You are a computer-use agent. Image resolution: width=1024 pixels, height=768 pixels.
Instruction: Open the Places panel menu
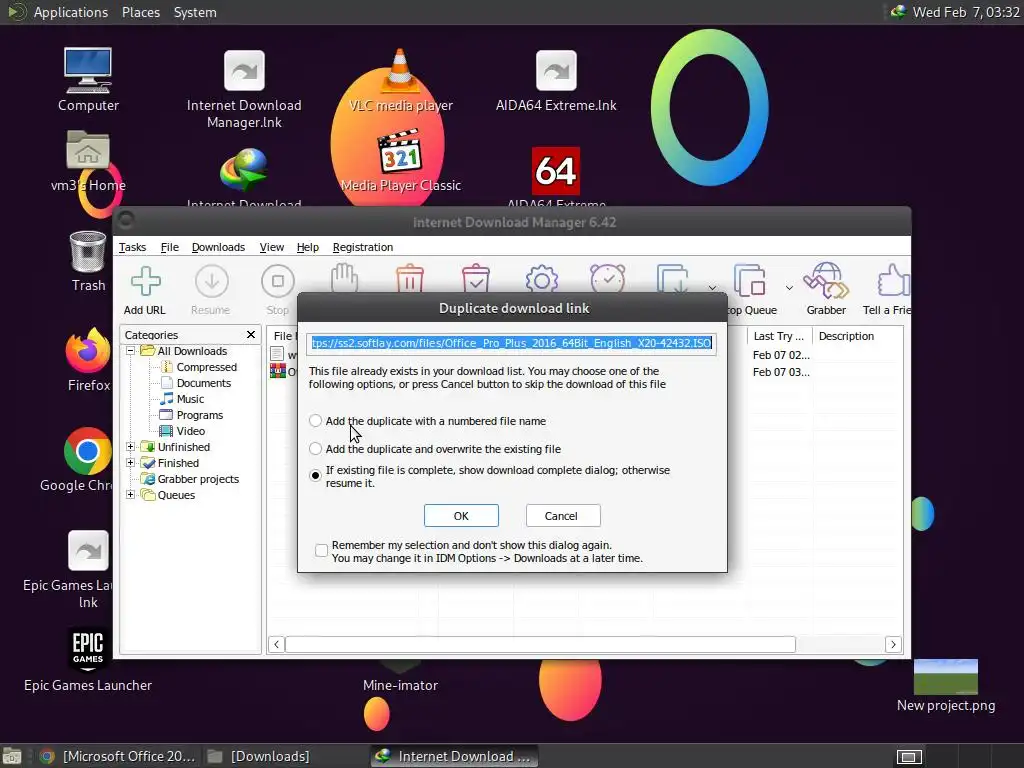[141, 12]
